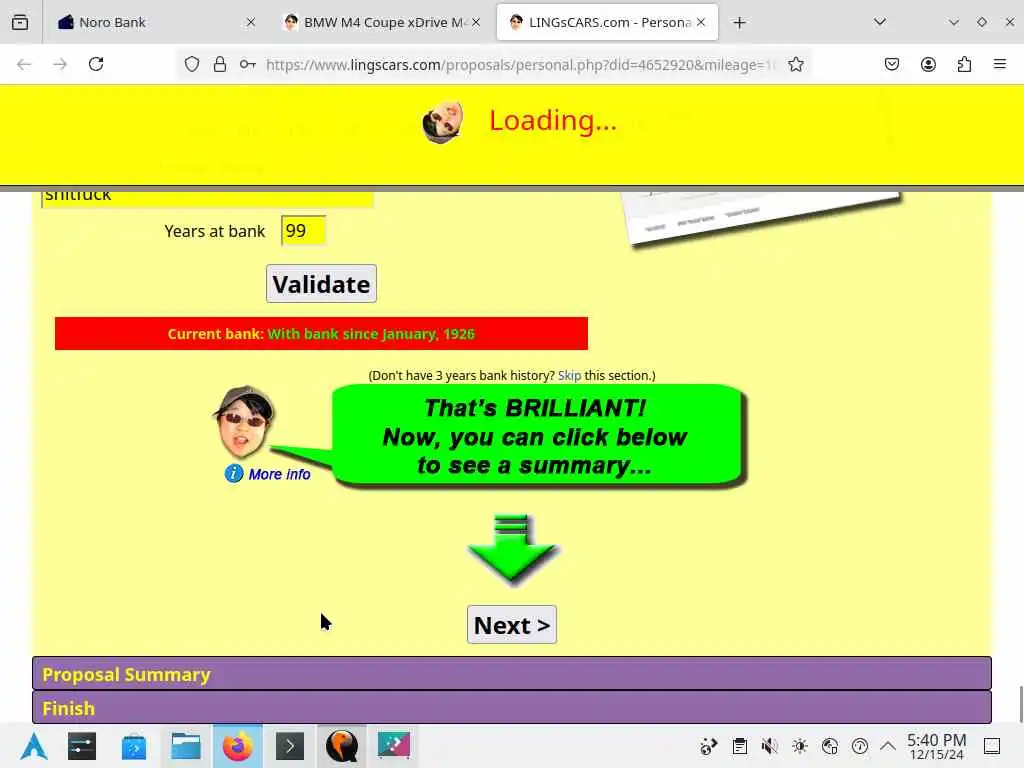
Task: Click the show desktop button in the taskbar
Action: pyautogui.click(x=992, y=746)
